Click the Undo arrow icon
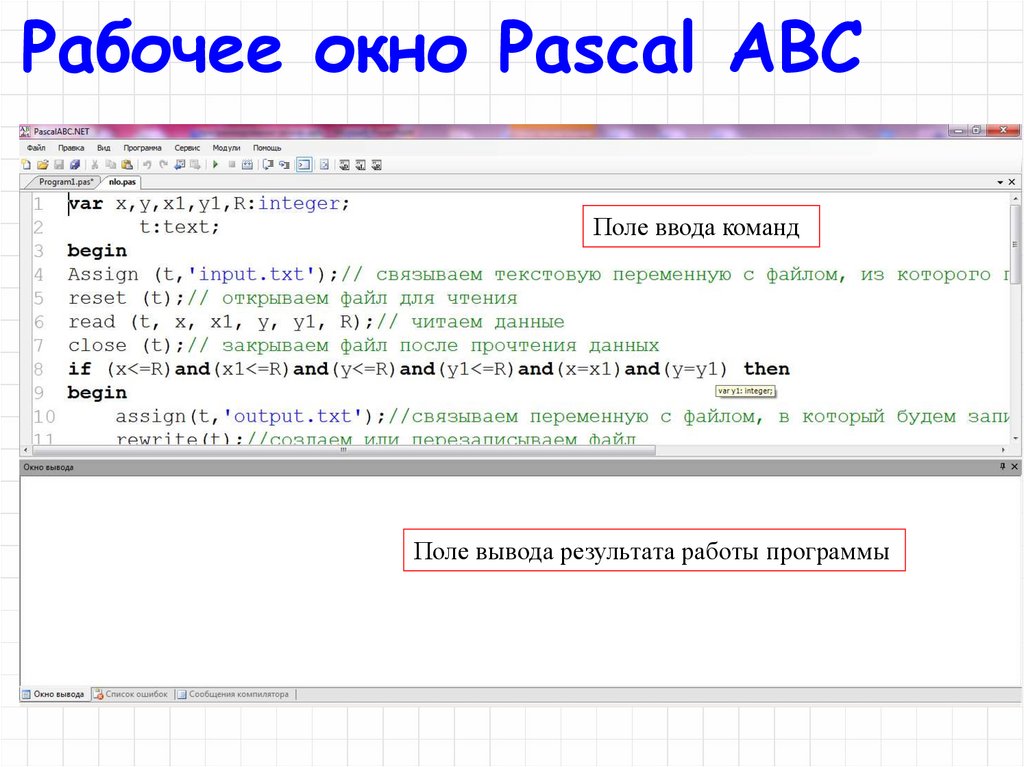Image resolution: width=1024 pixels, height=767 pixels. (x=148, y=165)
